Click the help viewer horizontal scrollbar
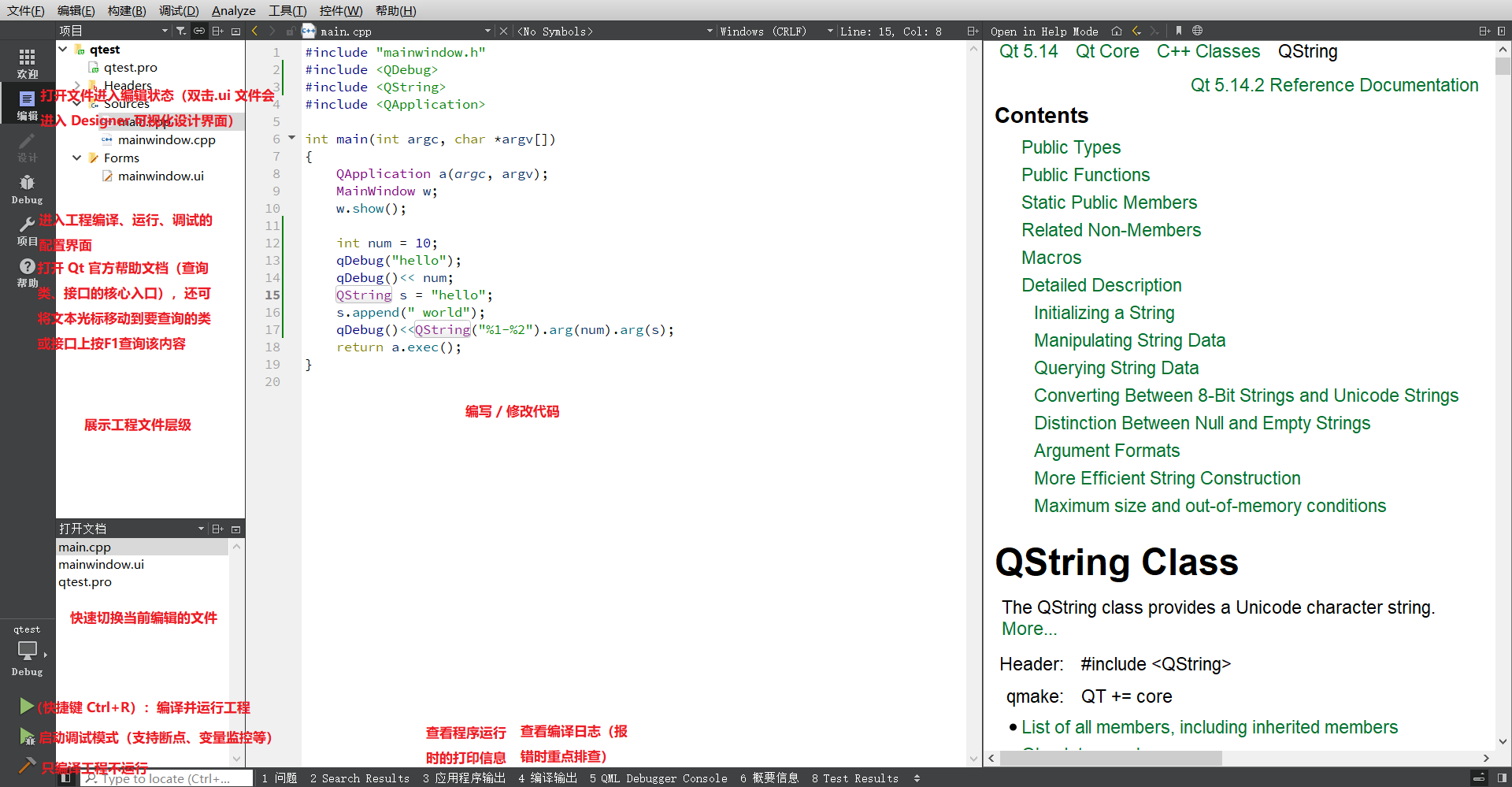The image size is (1512, 787). click(x=1110, y=758)
